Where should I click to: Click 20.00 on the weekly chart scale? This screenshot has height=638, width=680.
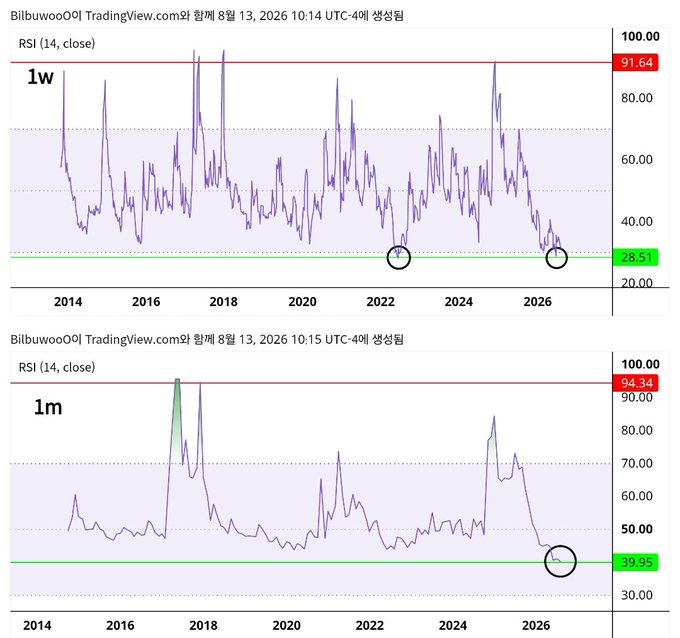pos(637,283)
